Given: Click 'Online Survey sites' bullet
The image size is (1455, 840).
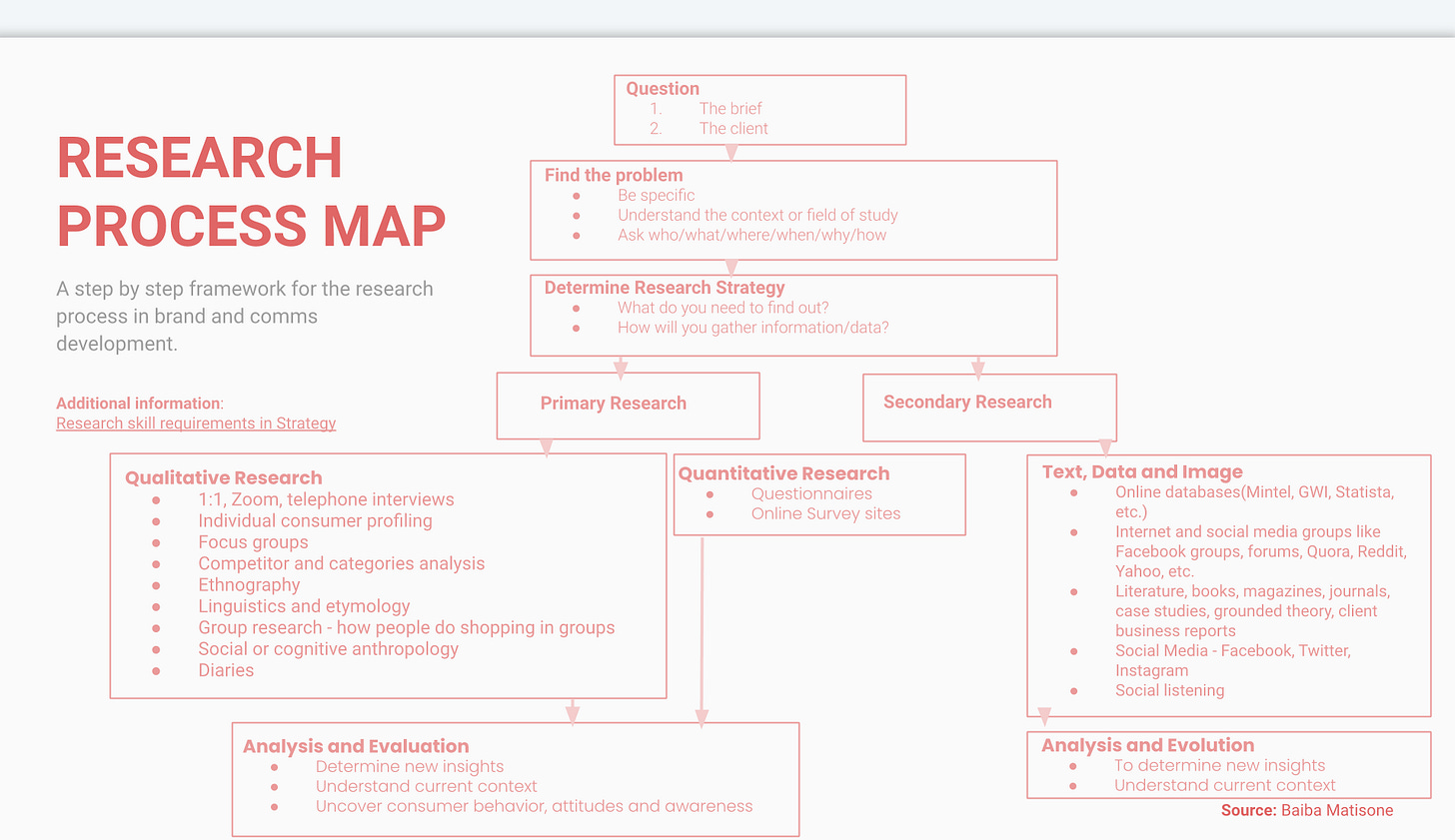Looking at the screenshot, I should click(825, 513).
